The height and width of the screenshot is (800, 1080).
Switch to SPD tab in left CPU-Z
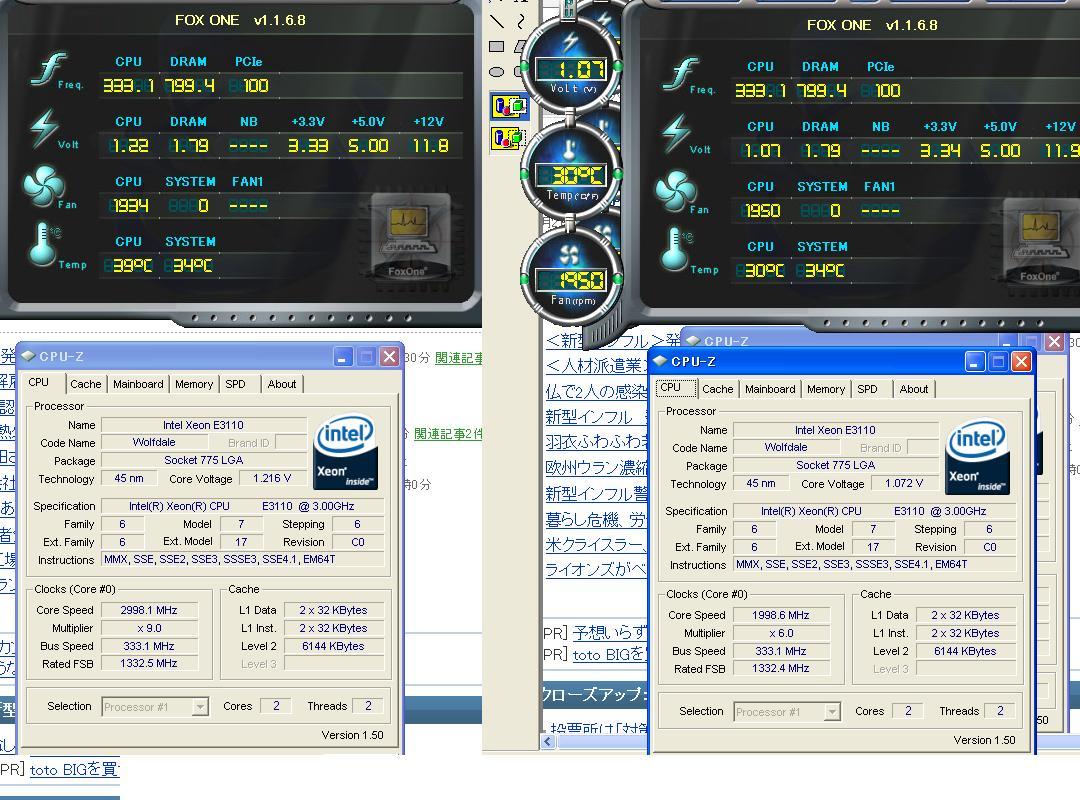point(236,384)
